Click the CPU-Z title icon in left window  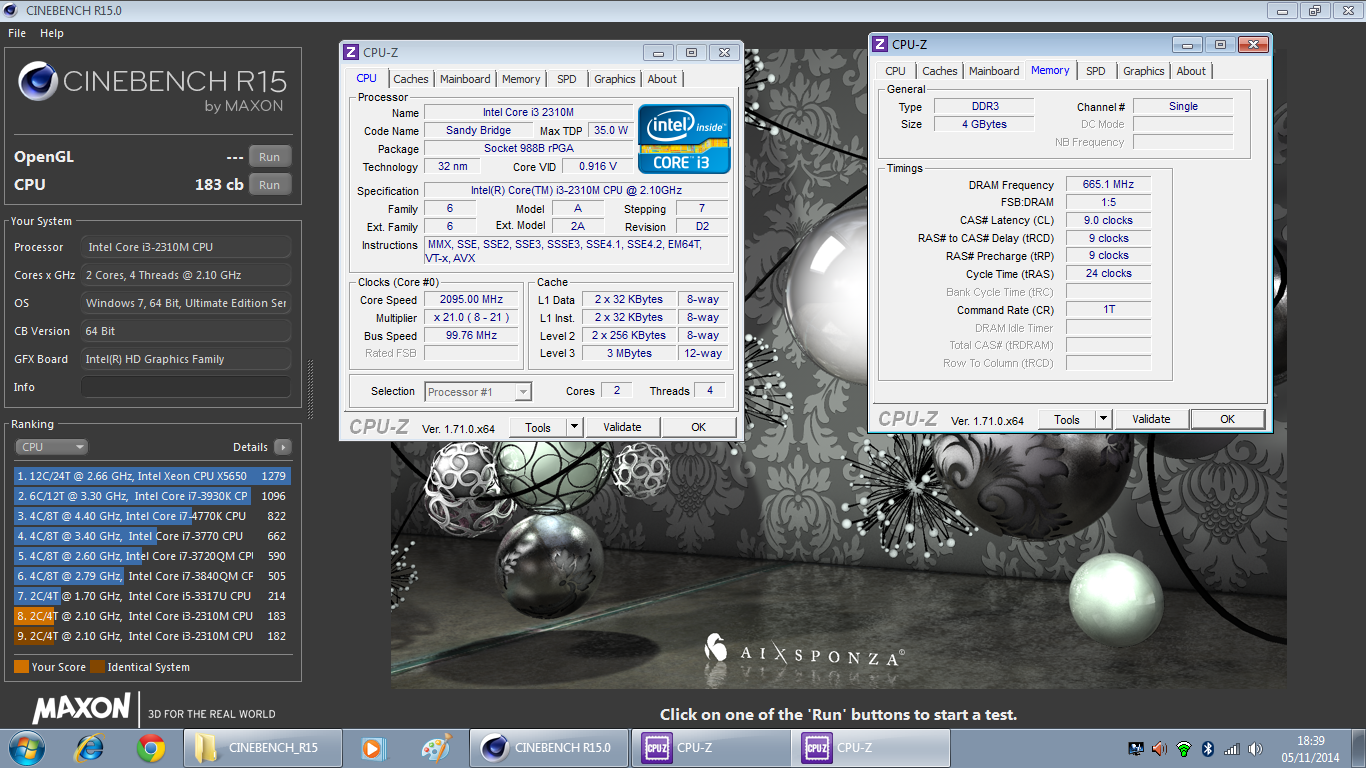pyautogui.click(x=351, y=52)
